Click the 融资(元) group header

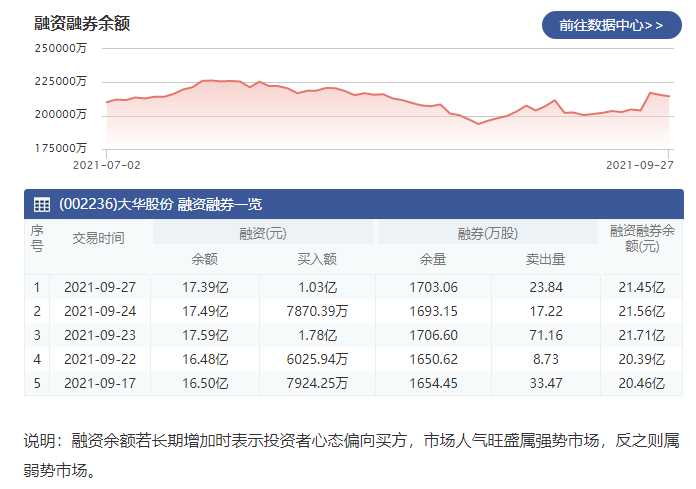click(263, 233)
